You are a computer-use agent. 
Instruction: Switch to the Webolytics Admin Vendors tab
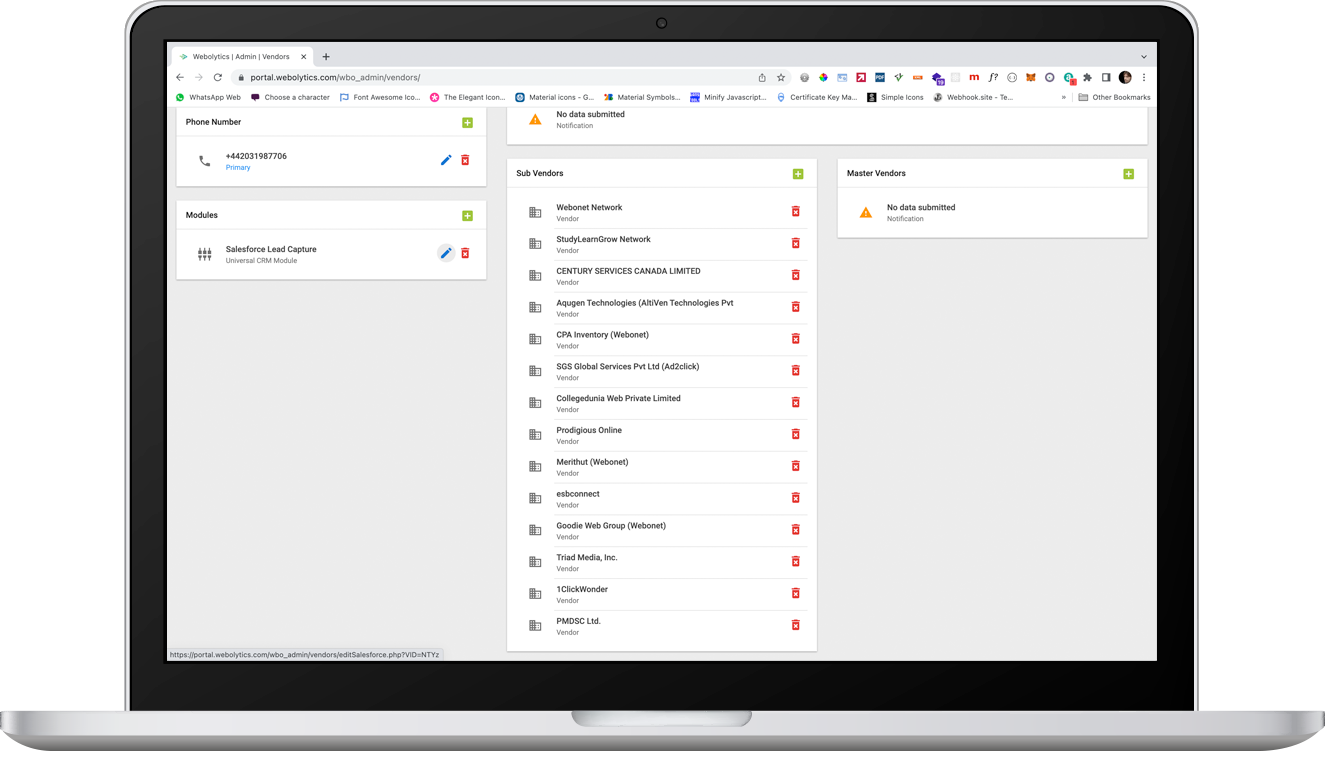click(x=240, y=56)
